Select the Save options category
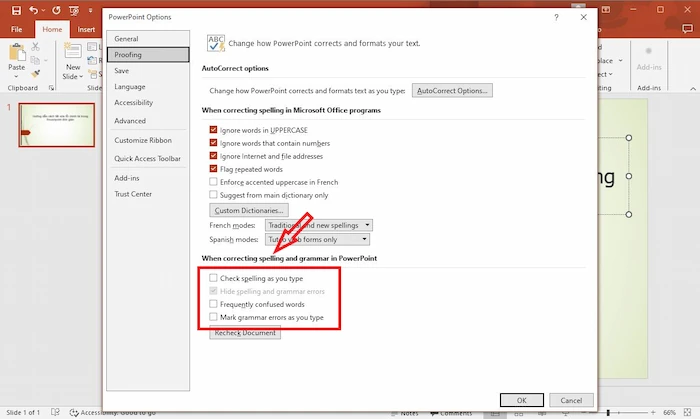 [x=148, y=71]
